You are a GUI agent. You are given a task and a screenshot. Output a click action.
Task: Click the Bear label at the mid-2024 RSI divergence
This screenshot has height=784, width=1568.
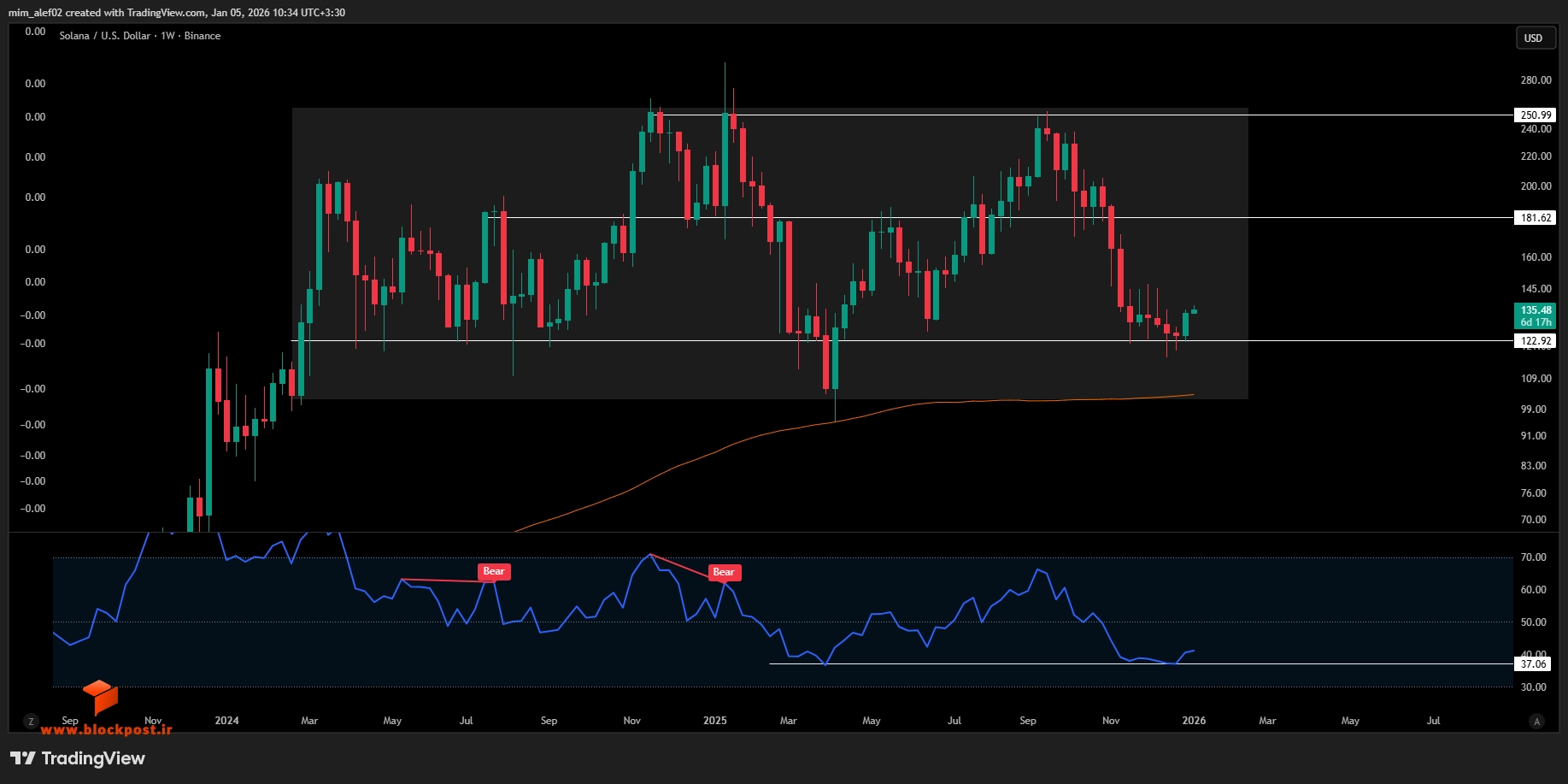click(x=494, y=572)
